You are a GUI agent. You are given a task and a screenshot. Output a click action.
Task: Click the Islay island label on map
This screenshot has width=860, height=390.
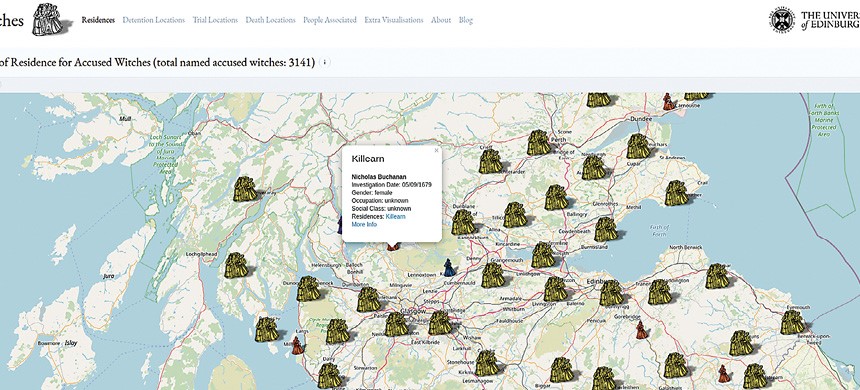click(71, 343)
